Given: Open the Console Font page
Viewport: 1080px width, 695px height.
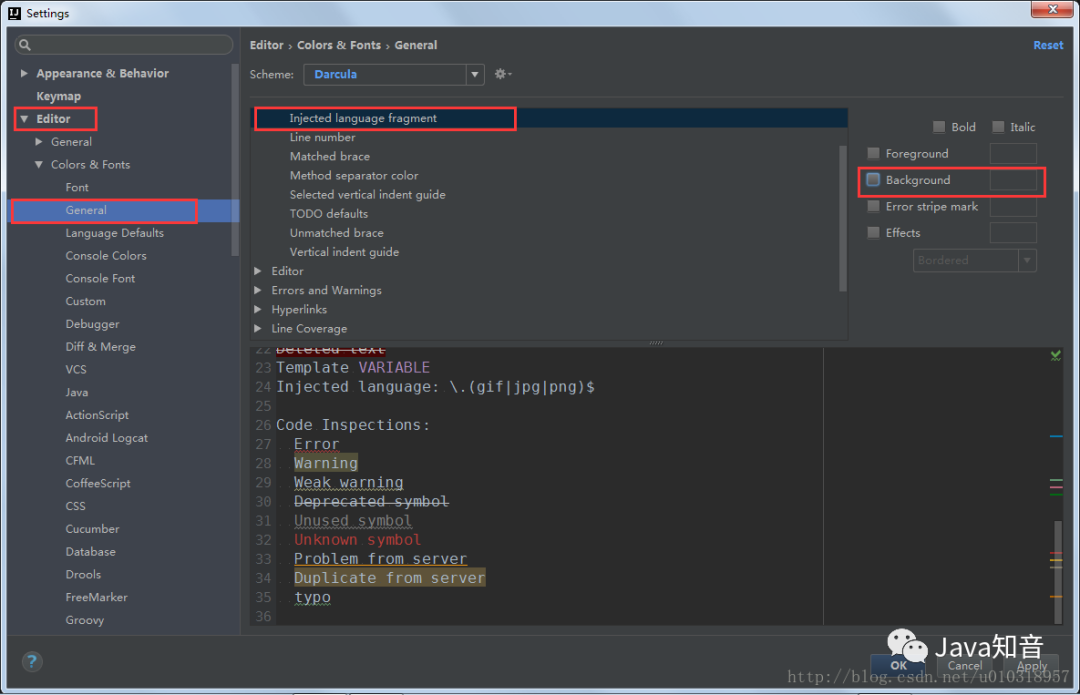Looking at the screenshot, I should (x=100, y=278).
